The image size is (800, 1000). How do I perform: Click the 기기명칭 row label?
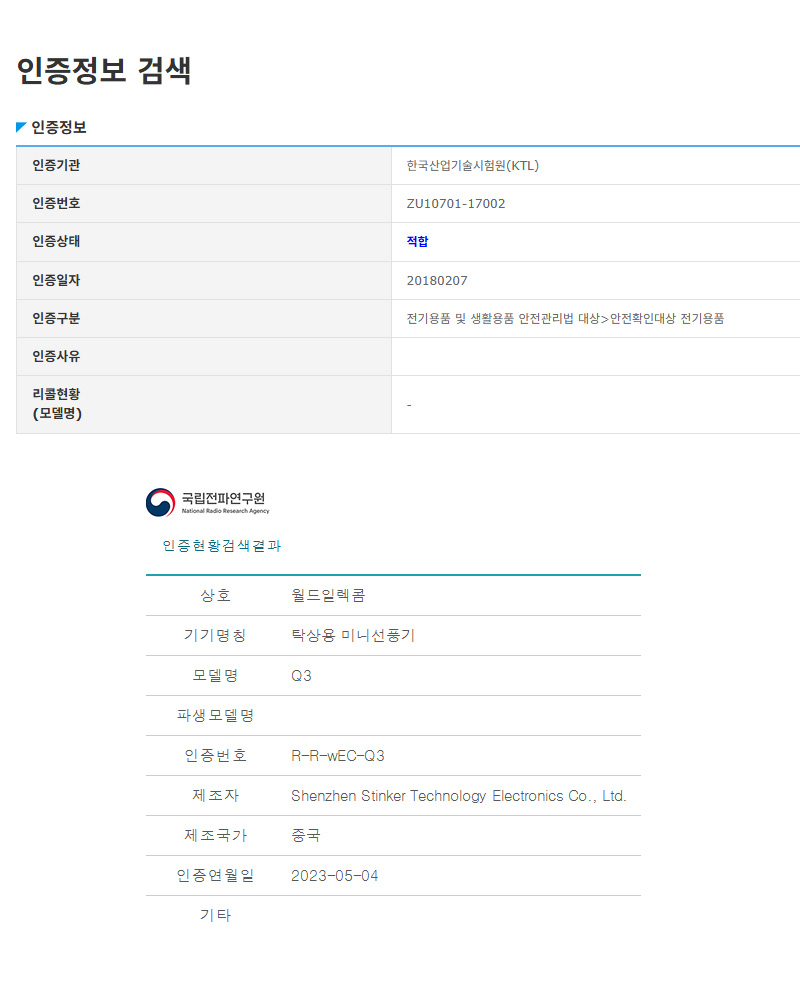[215, 636]
